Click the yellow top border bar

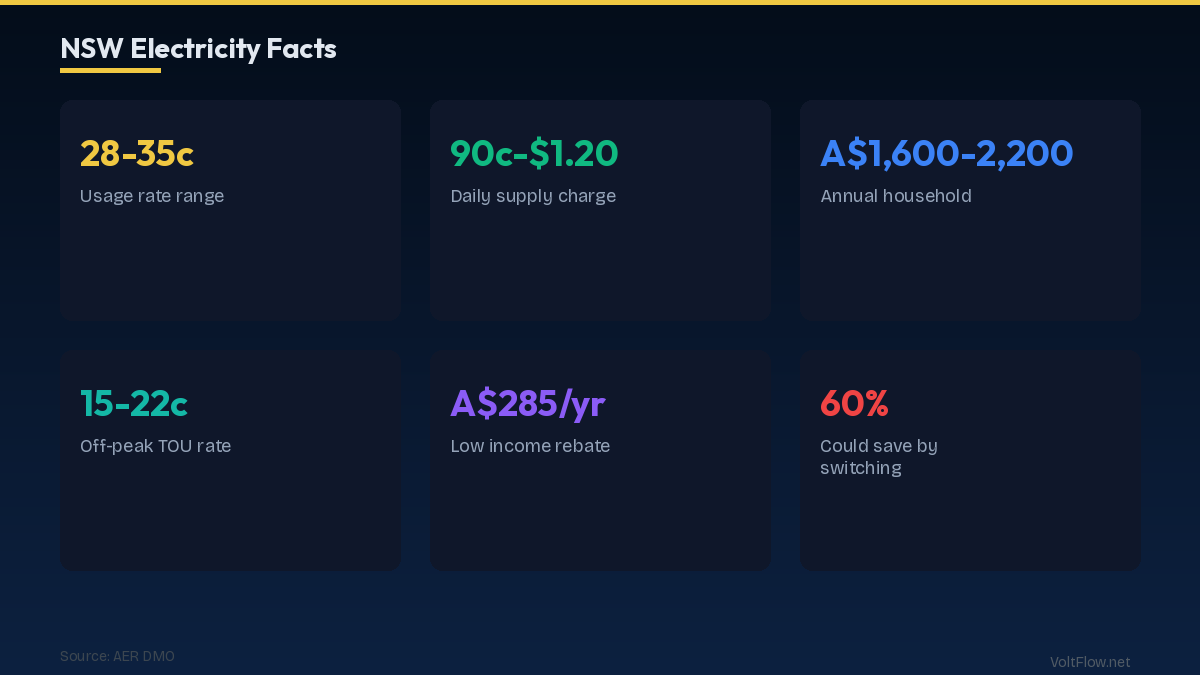pos(600,3)
